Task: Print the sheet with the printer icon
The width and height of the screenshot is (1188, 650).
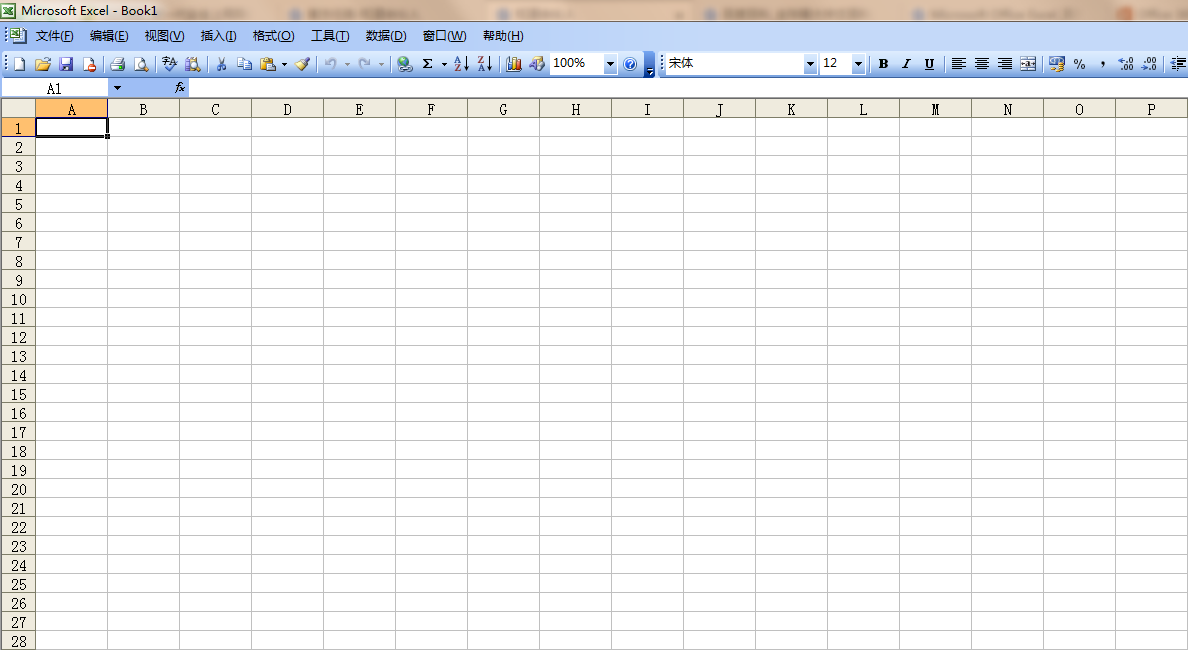Action: click(x=117, y=64)
